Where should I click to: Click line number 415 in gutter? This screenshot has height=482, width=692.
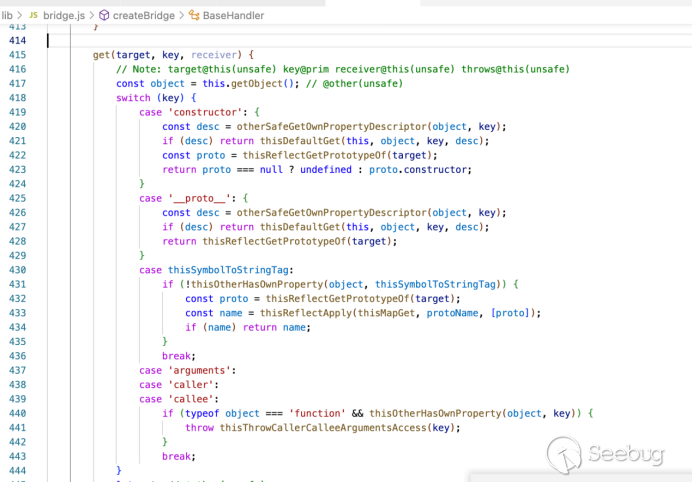[x=18, y=55]
